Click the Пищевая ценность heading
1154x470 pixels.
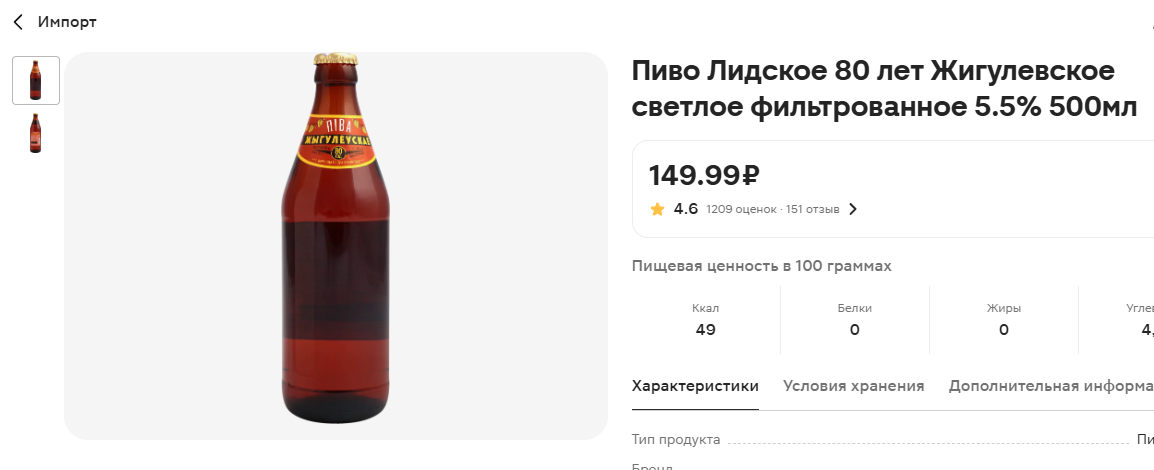[761, 266]
